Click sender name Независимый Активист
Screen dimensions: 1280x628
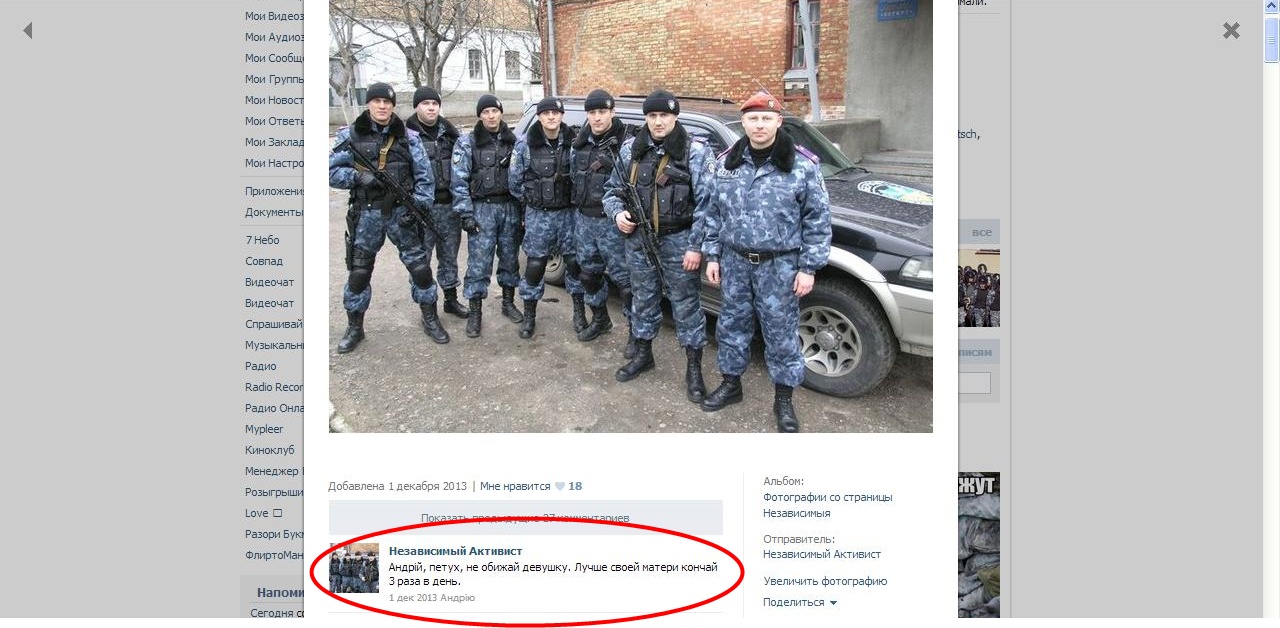point(822,554)
